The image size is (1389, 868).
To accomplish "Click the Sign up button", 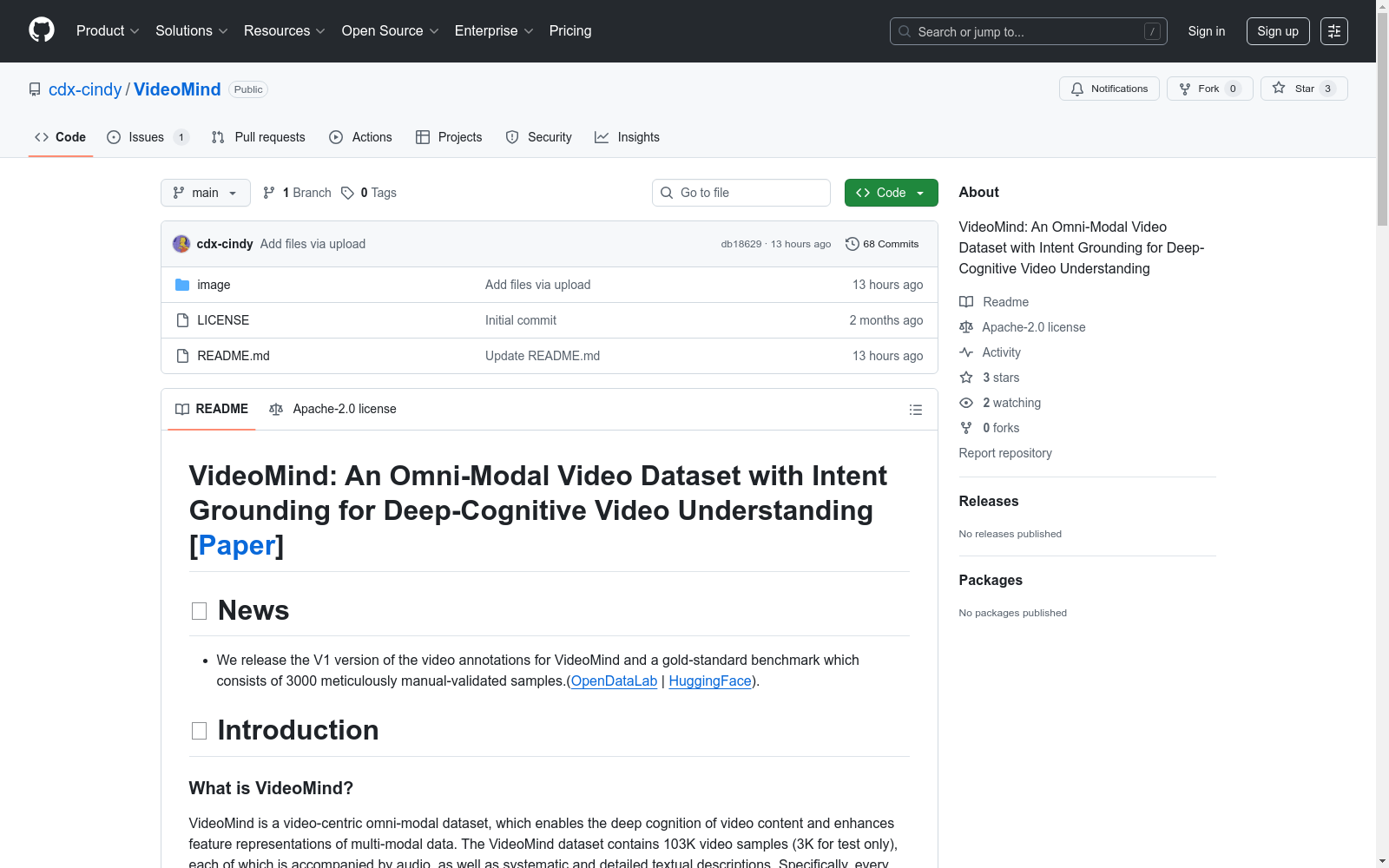I will click(1278, 31).
